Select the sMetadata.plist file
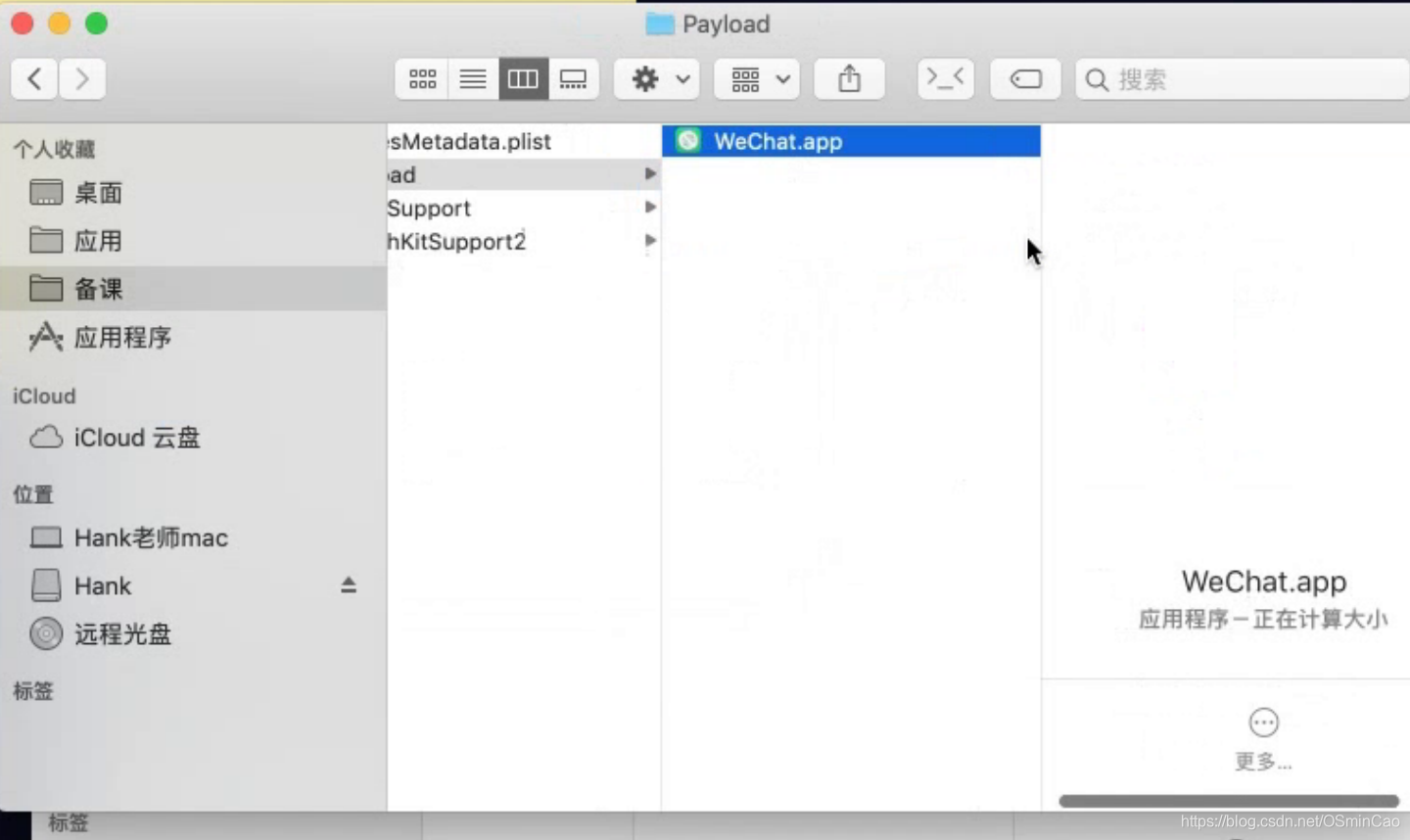Screen dimensions: 1410x840 coord(524,141)
